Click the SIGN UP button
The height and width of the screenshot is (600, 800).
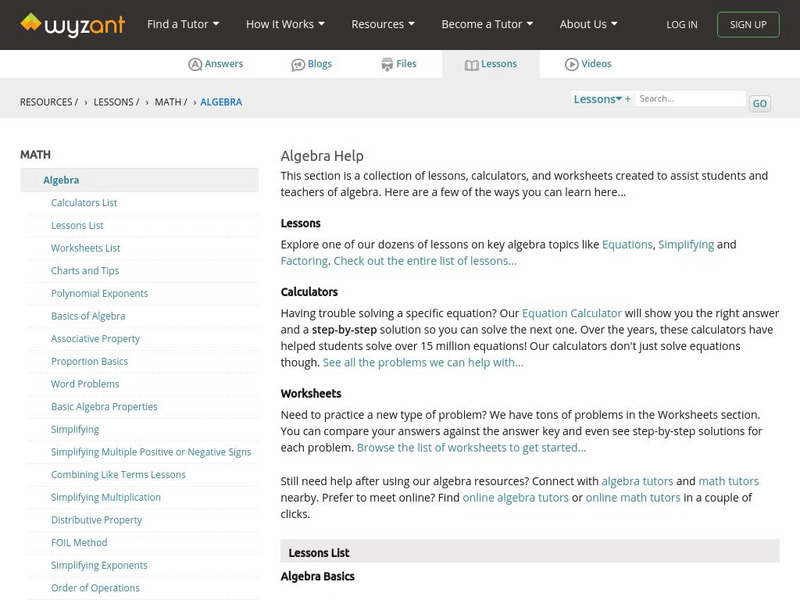(x=748, y=24)
